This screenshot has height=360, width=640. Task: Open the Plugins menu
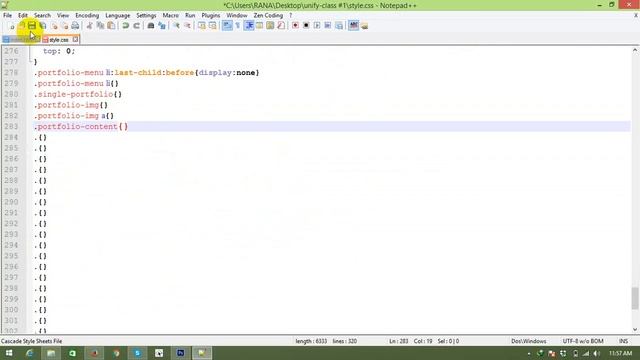click(x=211, y=16)
